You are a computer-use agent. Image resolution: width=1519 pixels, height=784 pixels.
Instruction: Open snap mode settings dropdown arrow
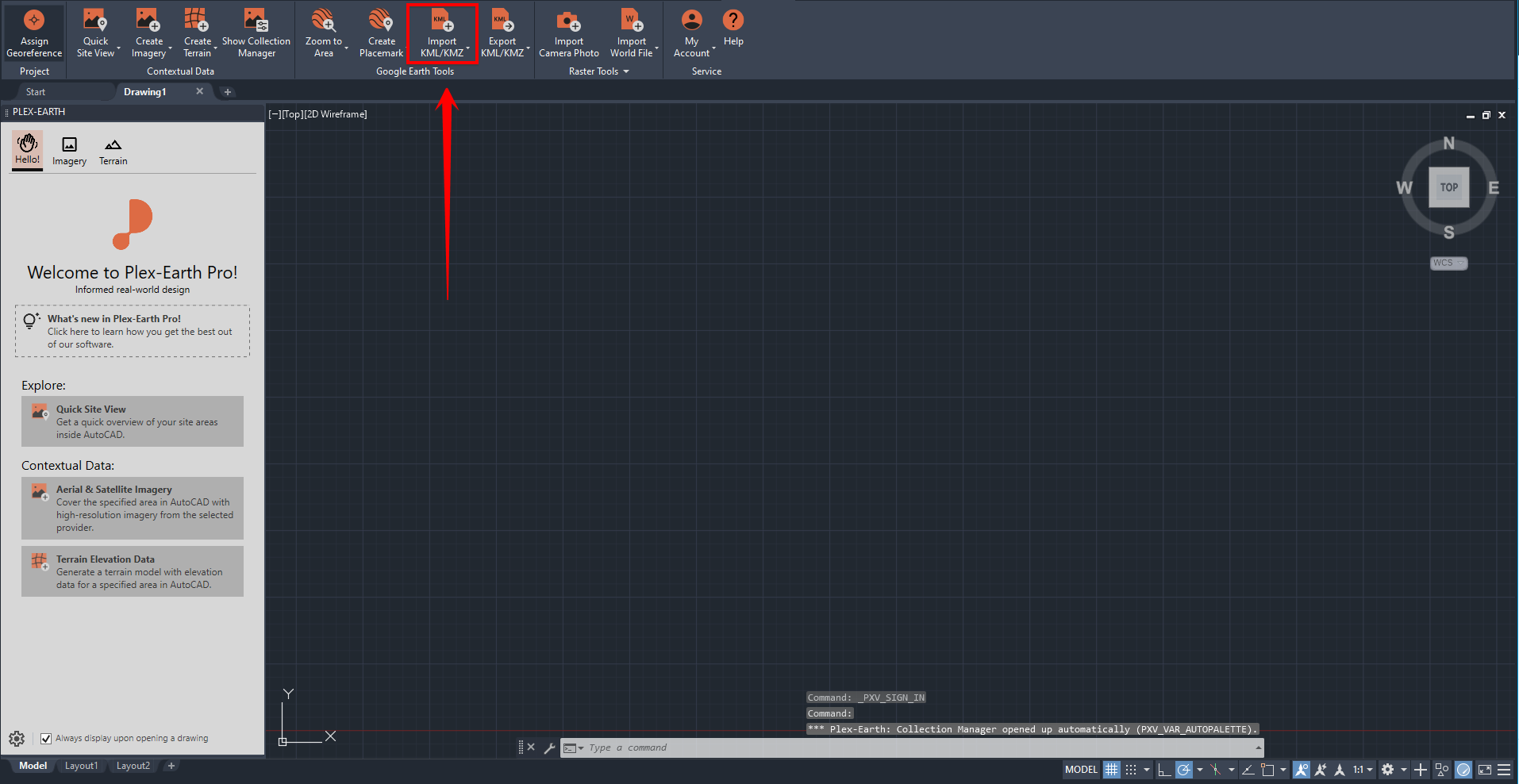1147,770
